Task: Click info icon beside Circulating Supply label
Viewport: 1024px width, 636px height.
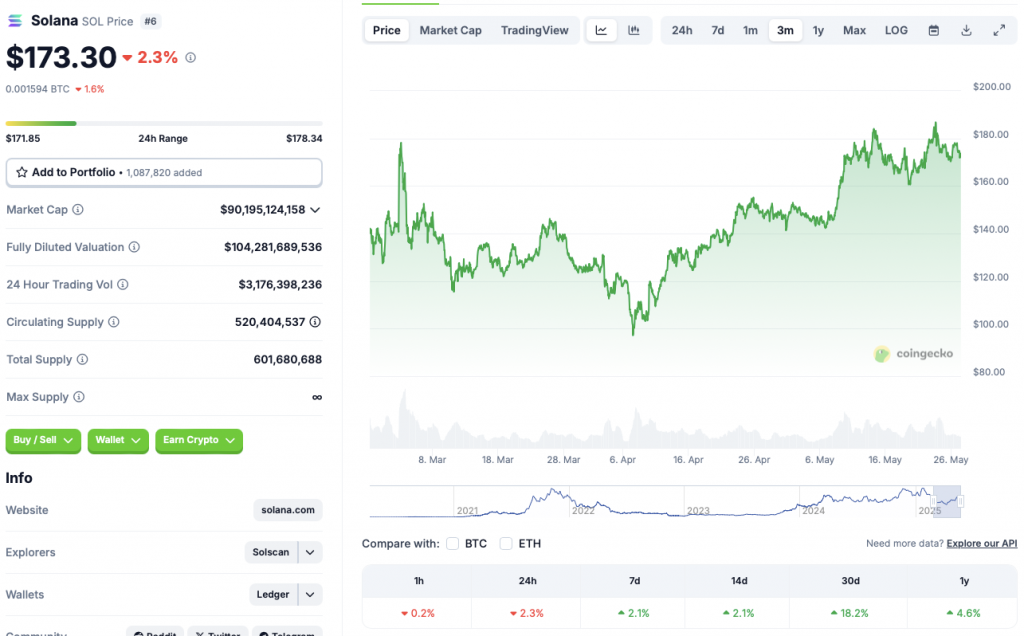Action: [x=114, y=322]
